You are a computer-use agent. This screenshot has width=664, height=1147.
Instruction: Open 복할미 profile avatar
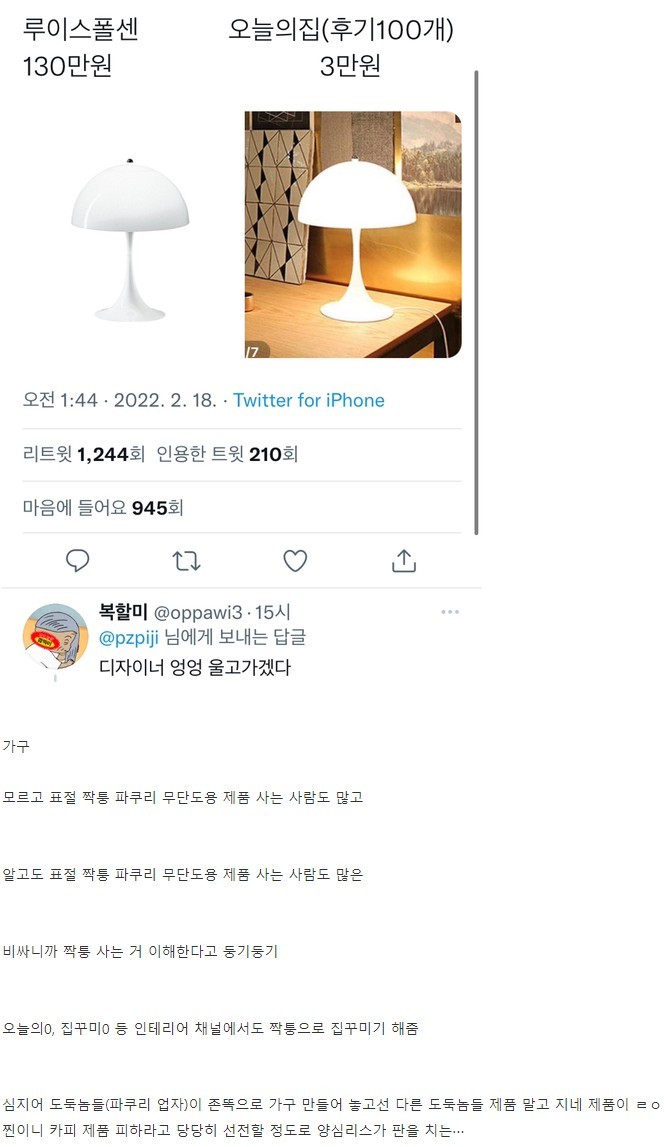pos(56,636)
